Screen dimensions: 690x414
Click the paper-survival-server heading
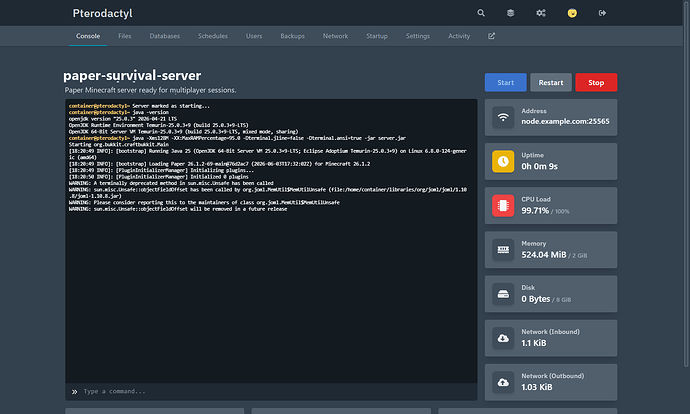(x=132, y=76)
